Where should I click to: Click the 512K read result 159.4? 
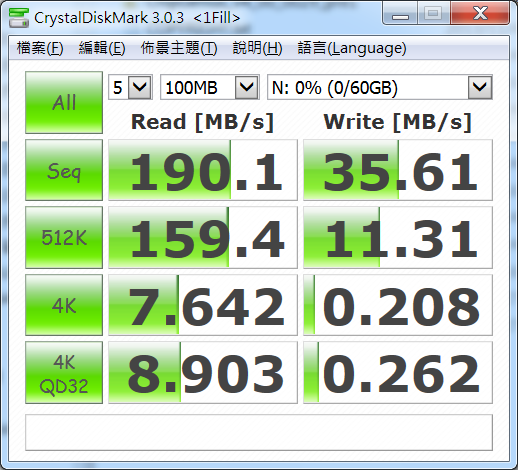coord(203,237)
